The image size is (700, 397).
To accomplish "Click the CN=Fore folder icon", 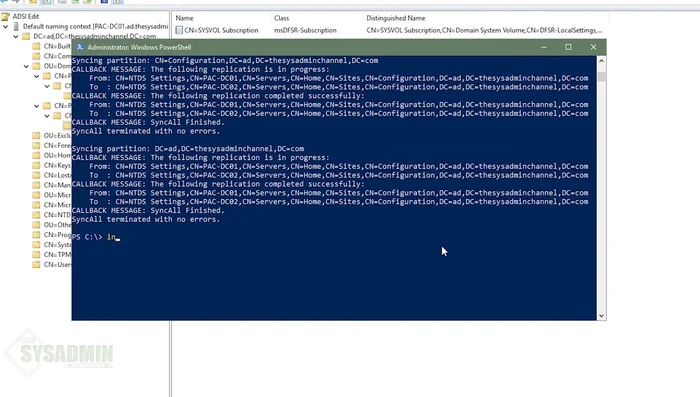I will (37, 145).
